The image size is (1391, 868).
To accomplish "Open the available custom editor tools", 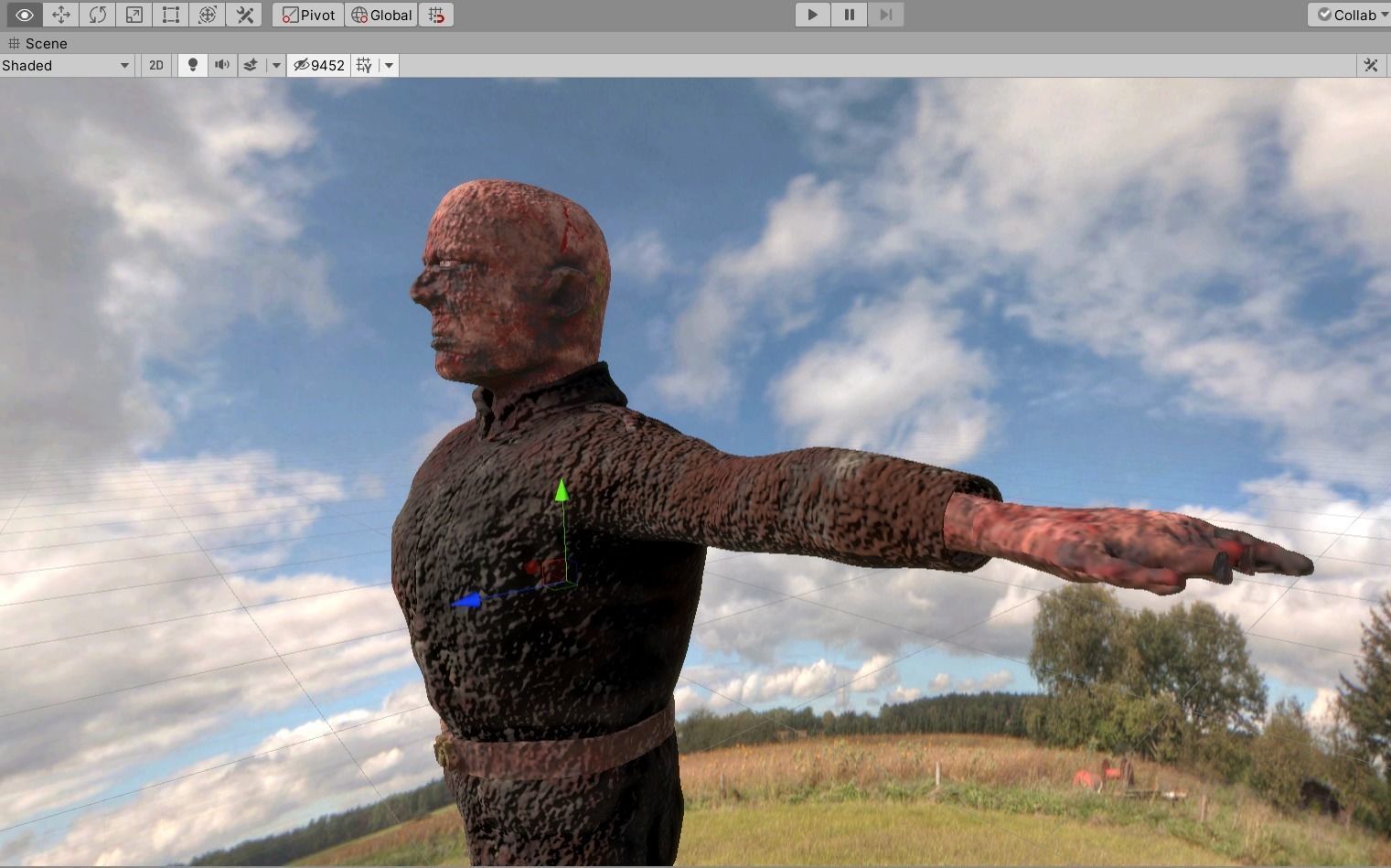I will tap(243, 15).
